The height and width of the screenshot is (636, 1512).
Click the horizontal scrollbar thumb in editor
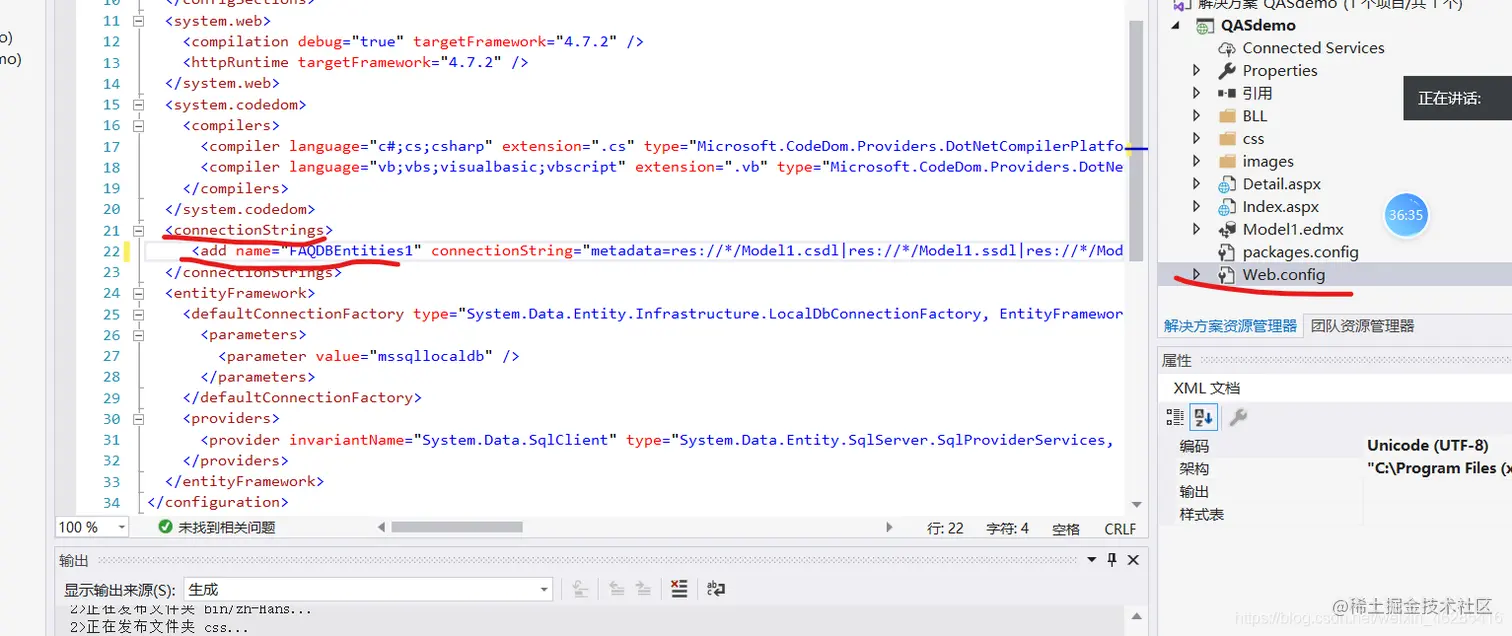[x=456, y=527]
